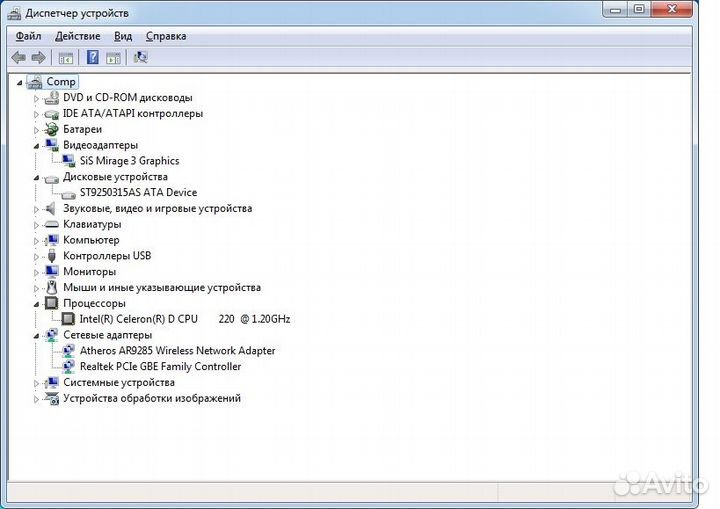This screenshot has height=509, width=720.
Task: Collapse the Comp root node
Action: click(19, 83)
